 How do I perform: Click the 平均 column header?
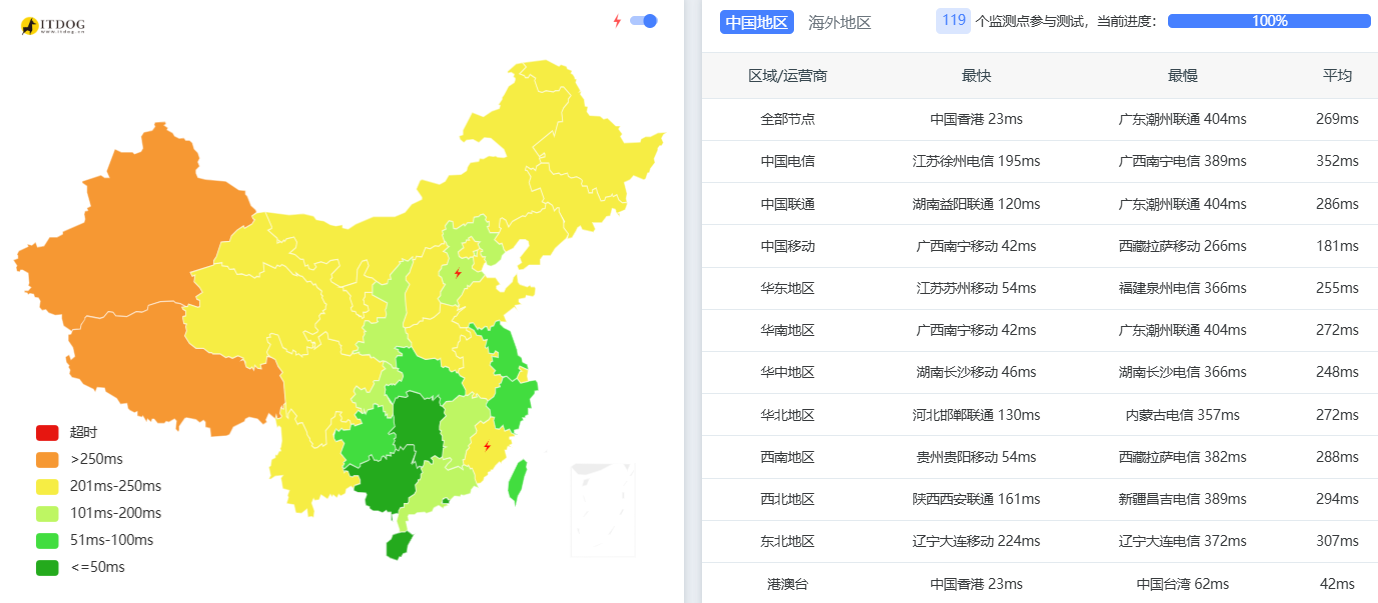pyautogui.click(x=1337, y=76)
